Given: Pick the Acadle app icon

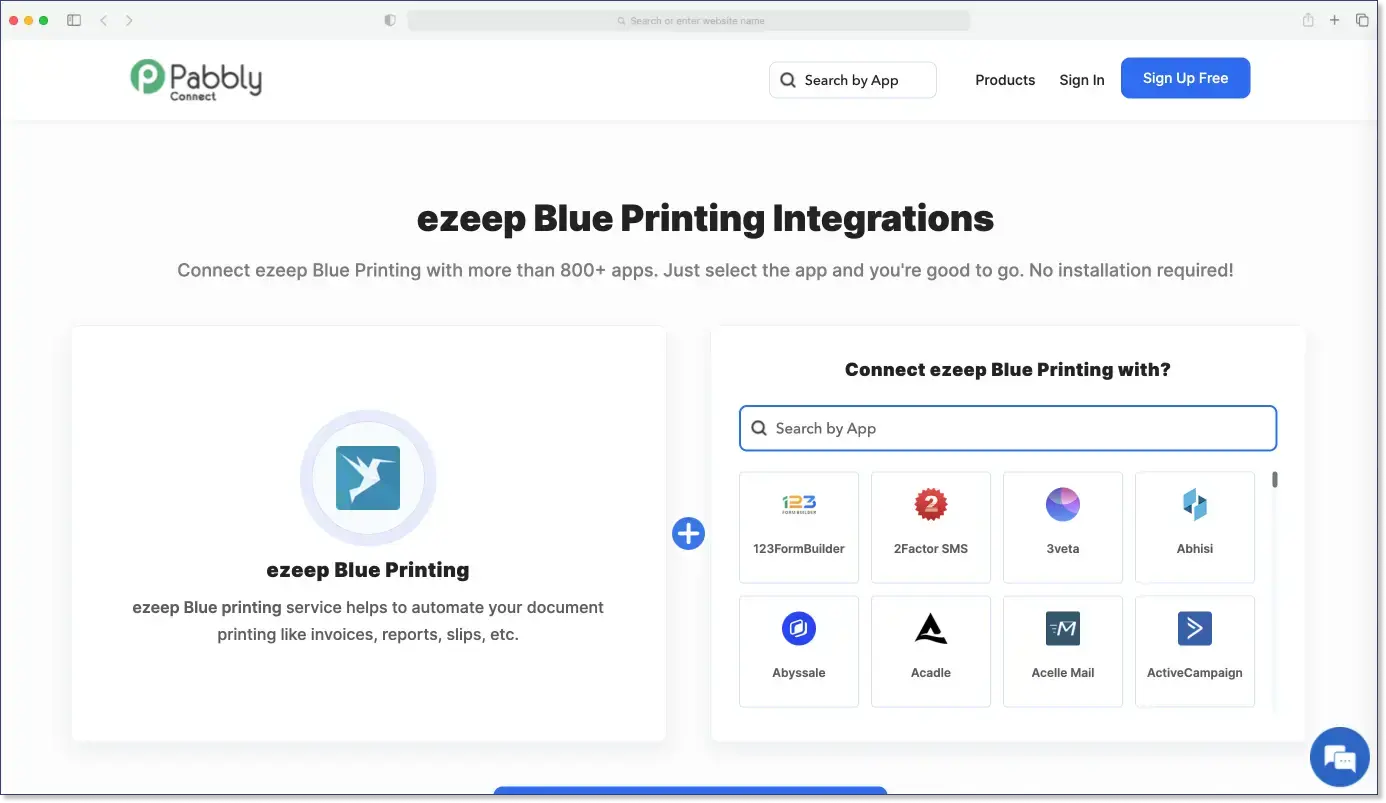Looking at the screenshot, I should 930,628.
